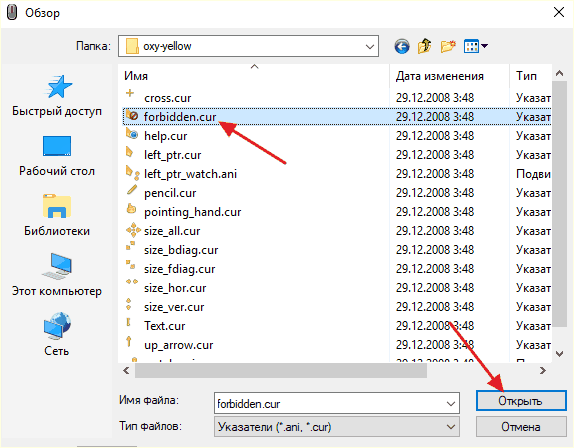
Task: Select the left_ptr_watch.ani file
Action: (x=190, y=174)
